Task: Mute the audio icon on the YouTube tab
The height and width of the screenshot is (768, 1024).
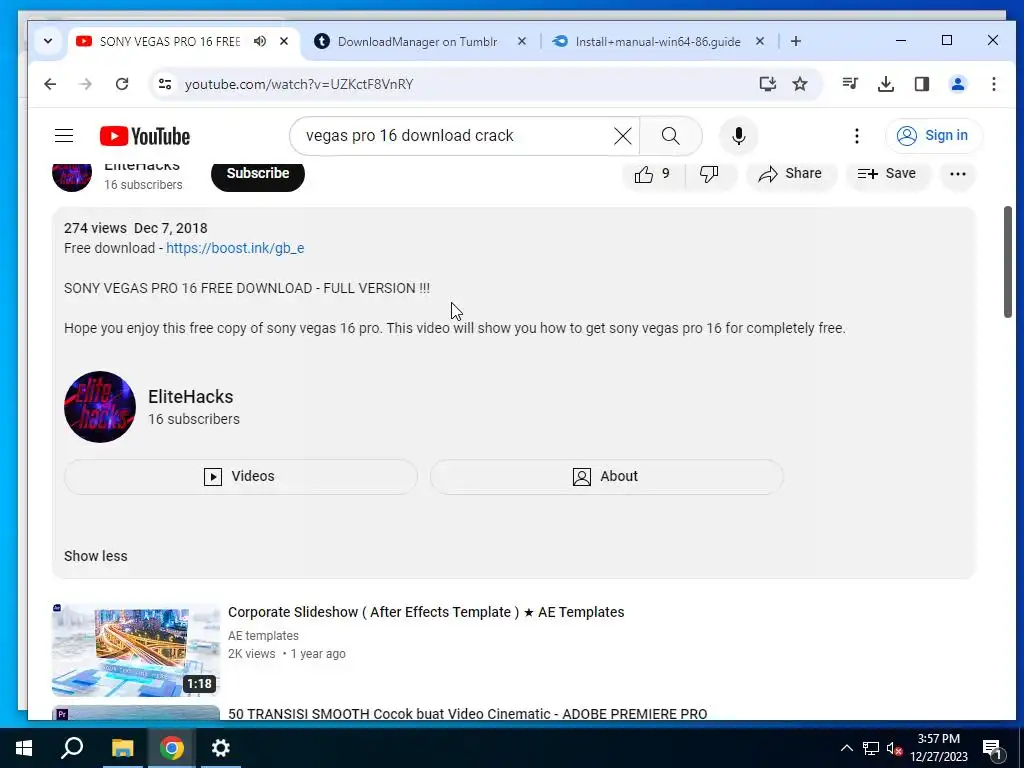Action: point(260,41)
